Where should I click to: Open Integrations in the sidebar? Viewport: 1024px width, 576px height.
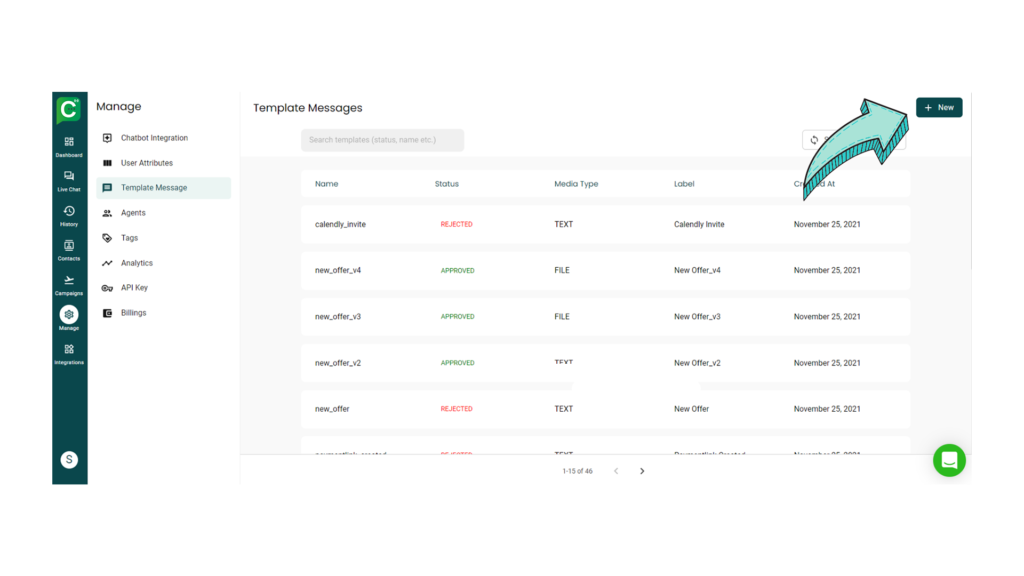click(69, 353)
